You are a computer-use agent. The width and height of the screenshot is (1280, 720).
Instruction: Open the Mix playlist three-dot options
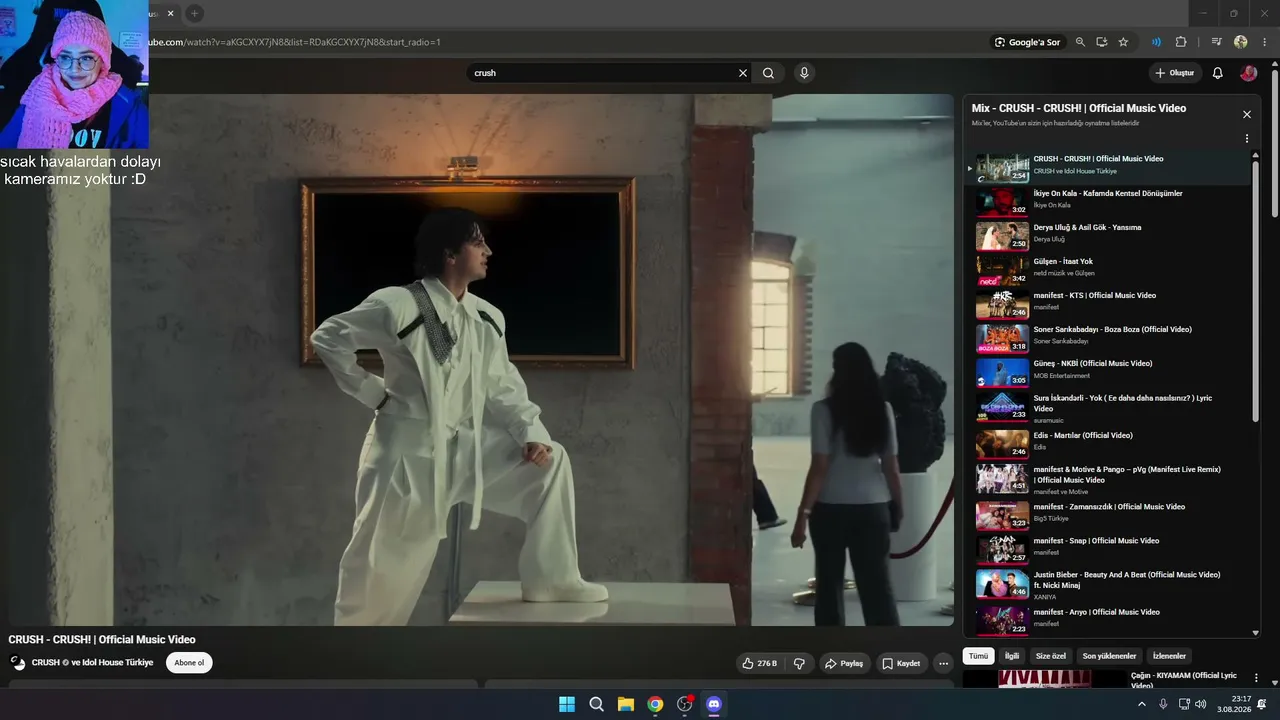tap(1247, 139)
